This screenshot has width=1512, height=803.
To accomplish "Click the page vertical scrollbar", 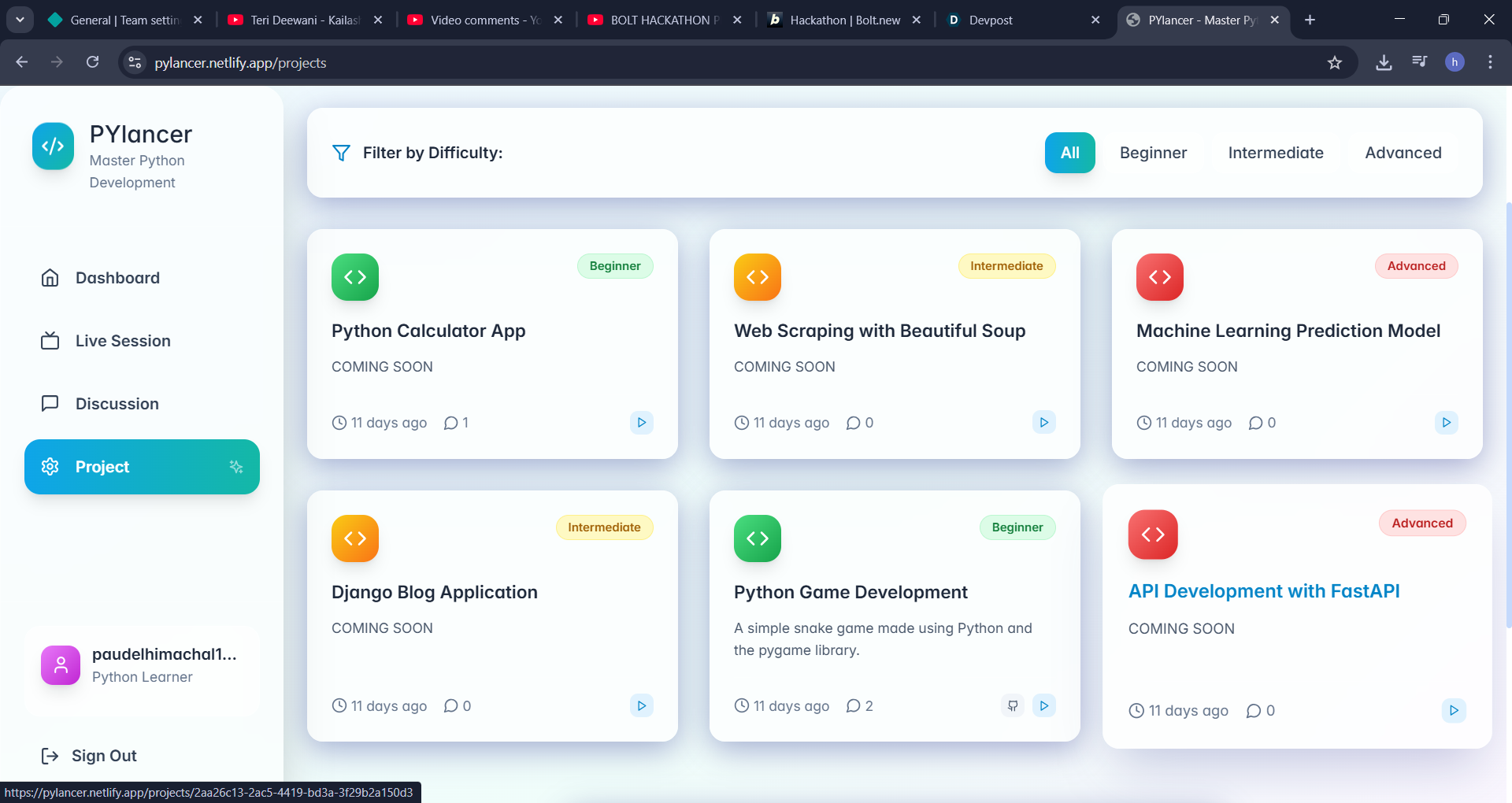I will tap(1508, 415).
